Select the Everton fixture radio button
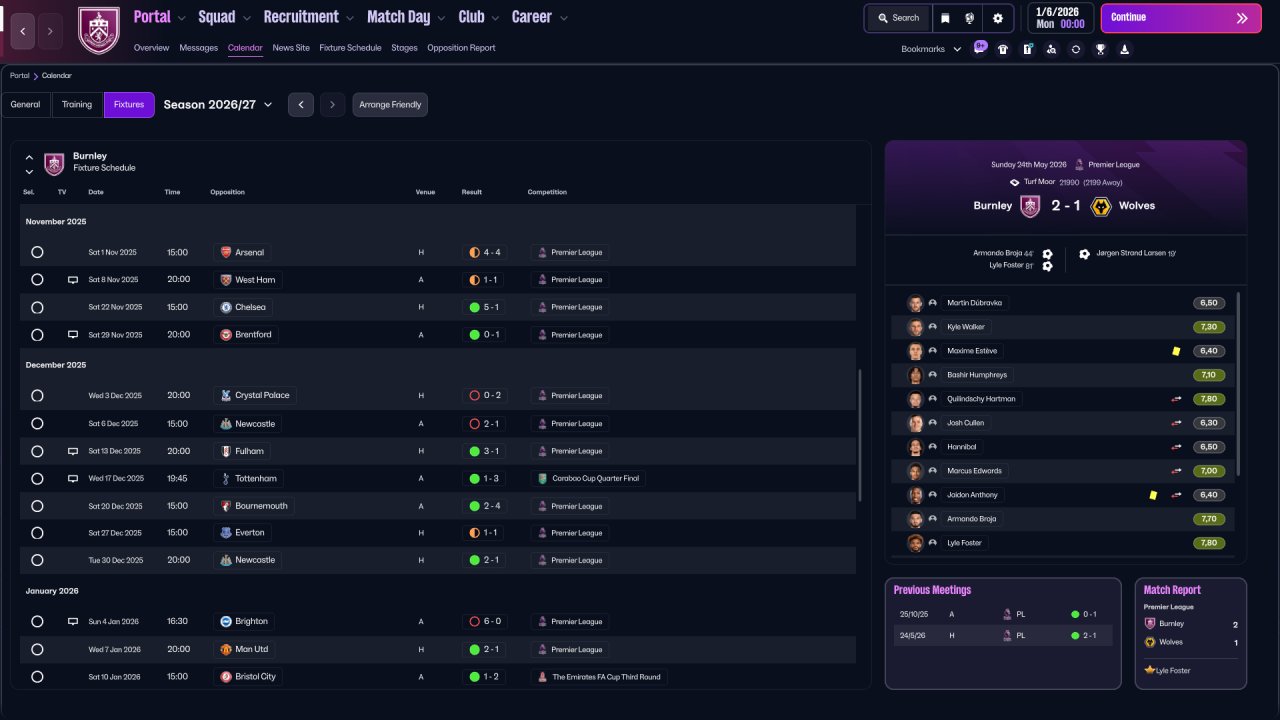Screen dimensions: 1280x720 click(x=37, y=533)
